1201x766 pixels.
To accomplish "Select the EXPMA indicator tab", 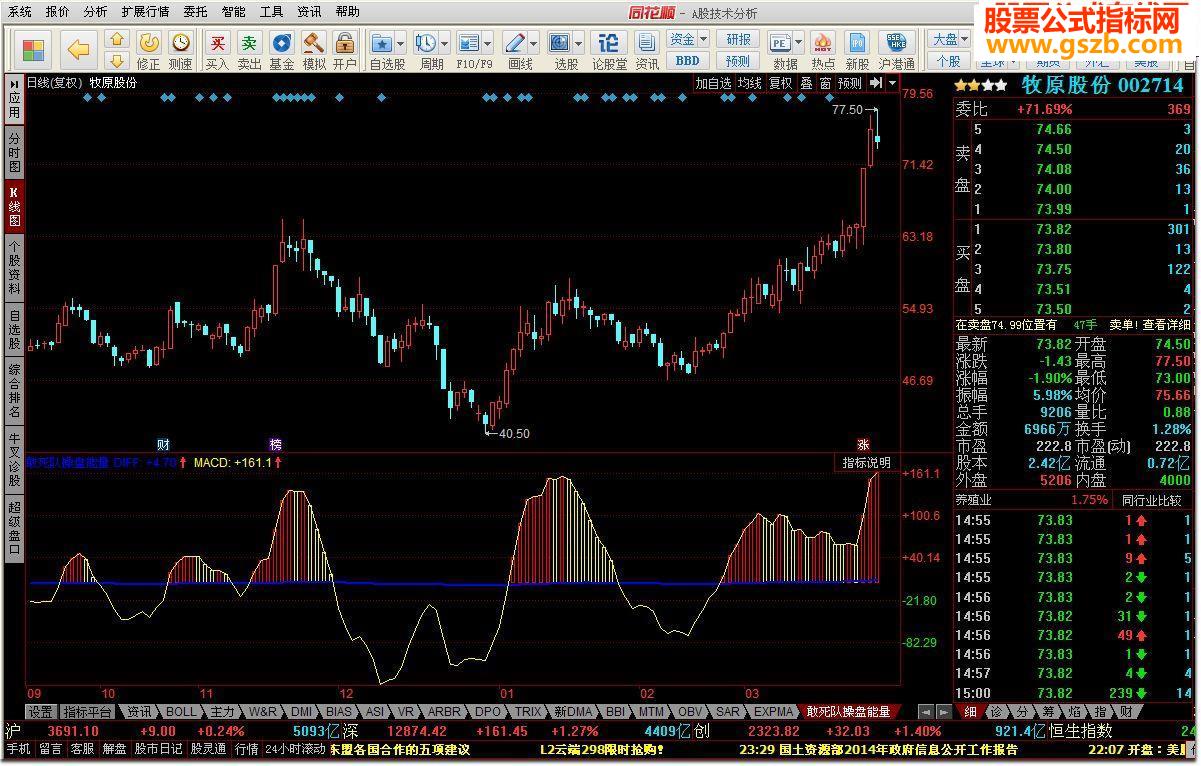I will (773, 711).
